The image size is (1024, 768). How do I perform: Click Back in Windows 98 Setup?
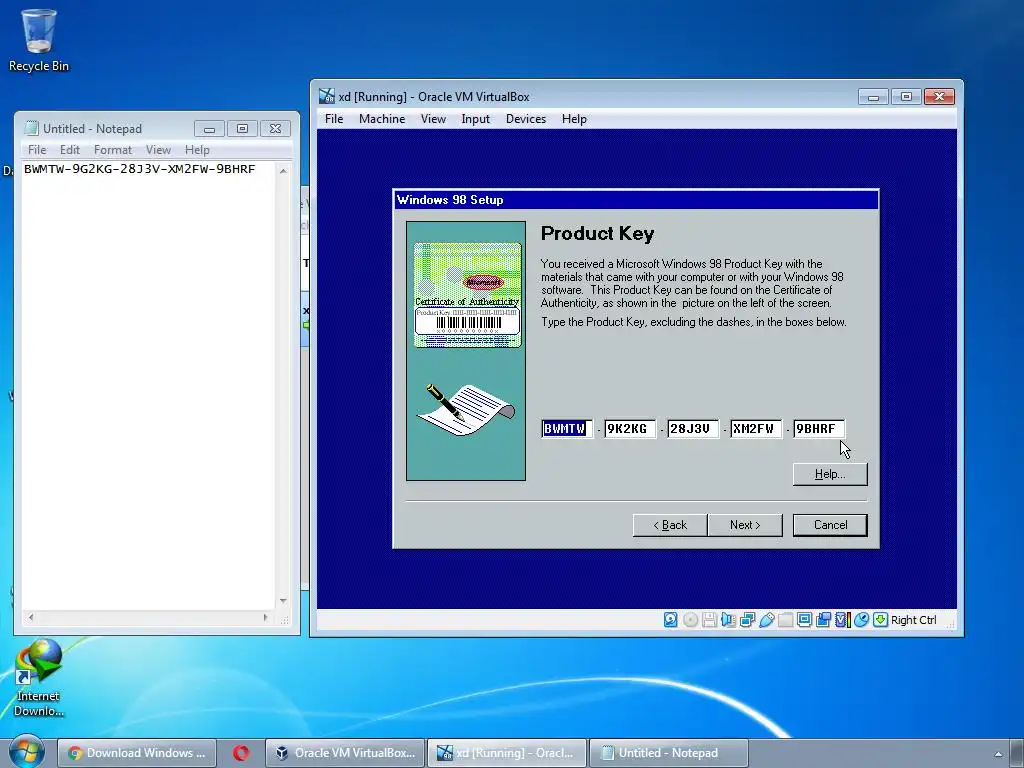pos(670,525)
